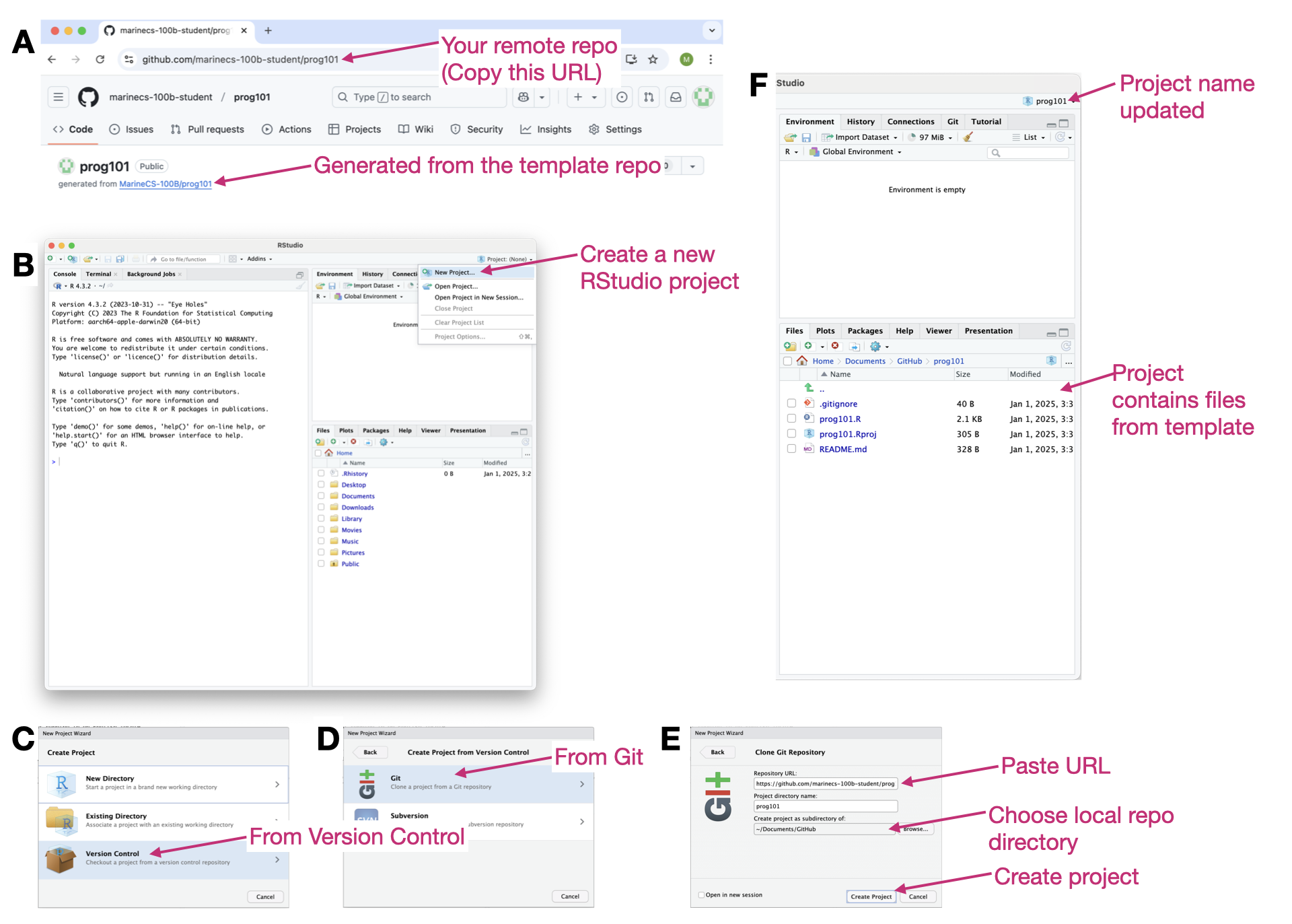Click the save workspace disk icon in panel F
The height and width of the screenshot is (924, 1292).
click(806, 137)
